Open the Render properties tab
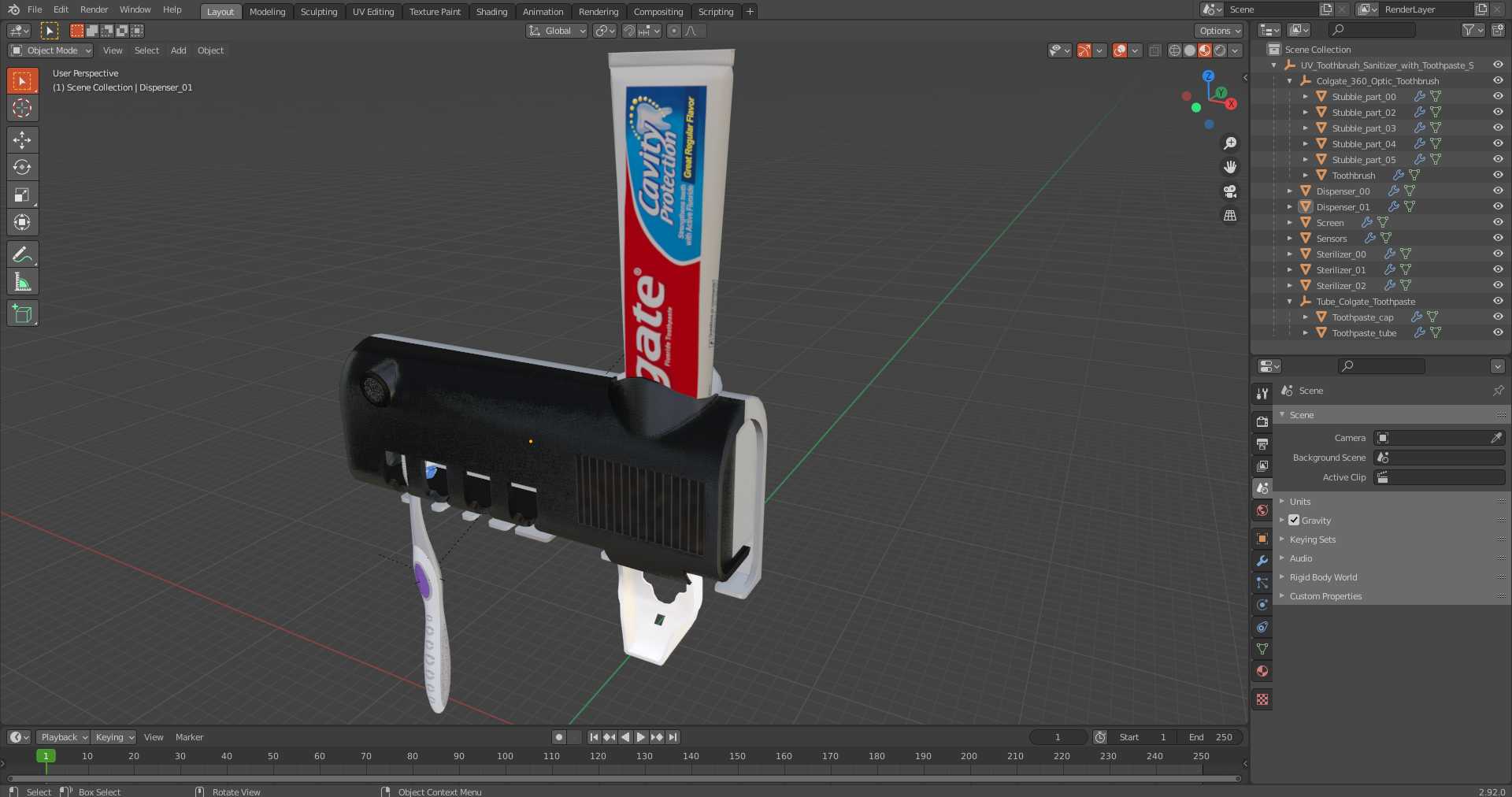This screenshot has height=797, width=1512. click(x=1262, y=422)
